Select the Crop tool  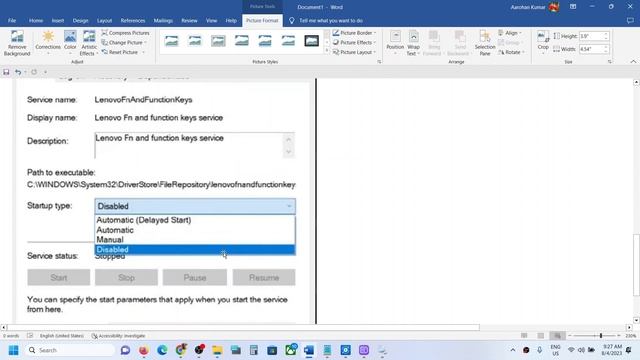pyautogui.click(x=543, y=41)
